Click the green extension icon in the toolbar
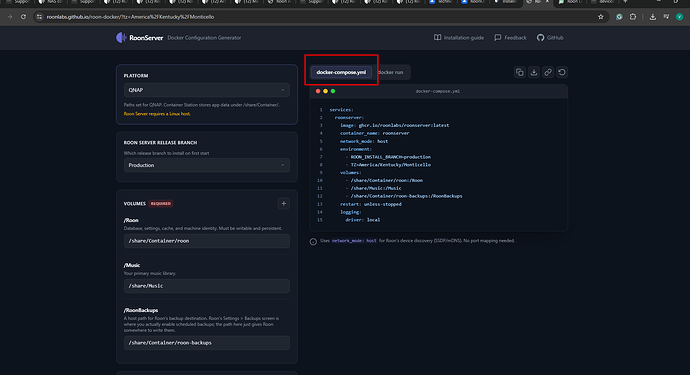The width and height of the screenshot is (690, 375). 619,17
